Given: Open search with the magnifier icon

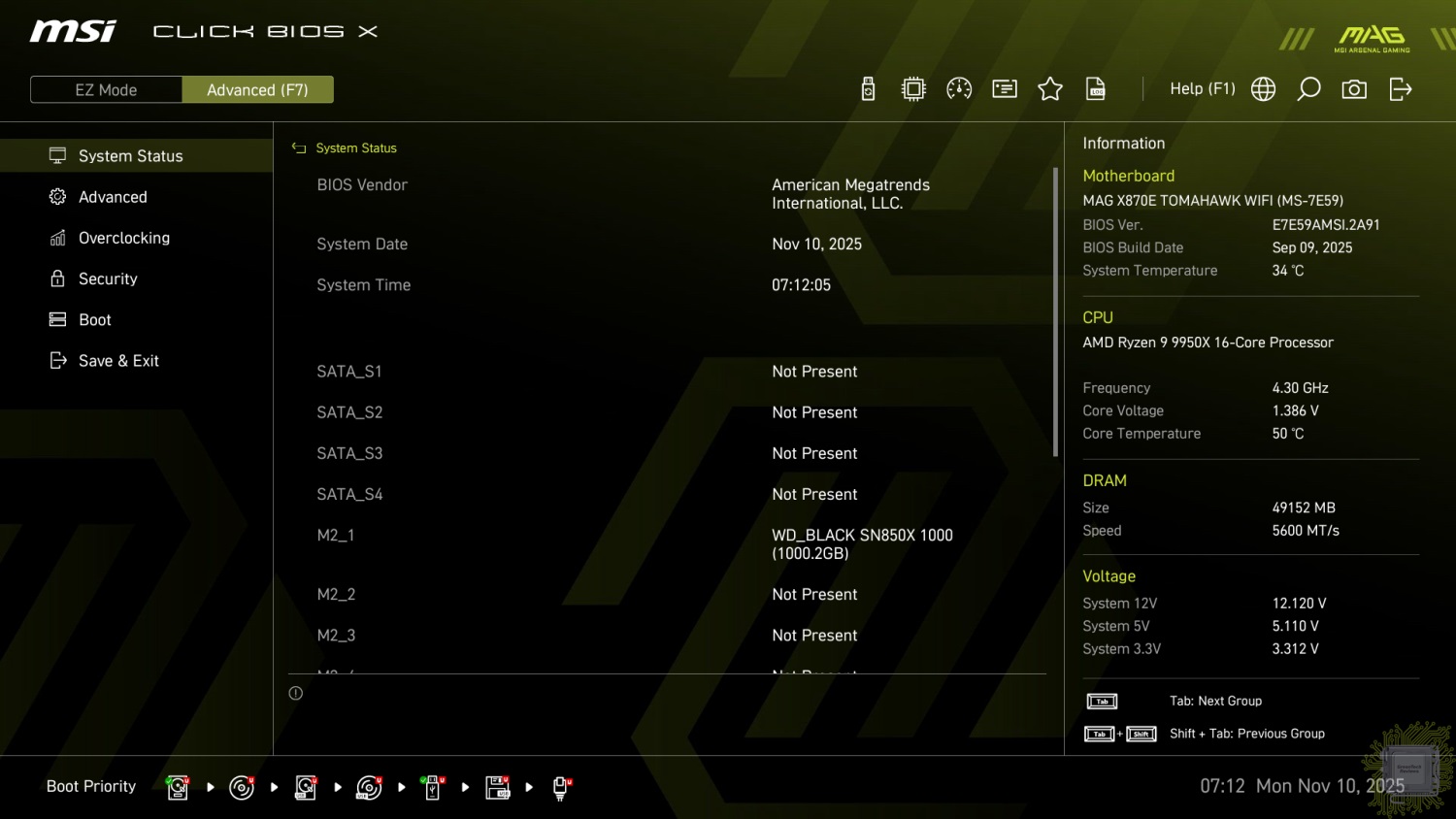Looking at the screenshot, I should point(1308,89).
